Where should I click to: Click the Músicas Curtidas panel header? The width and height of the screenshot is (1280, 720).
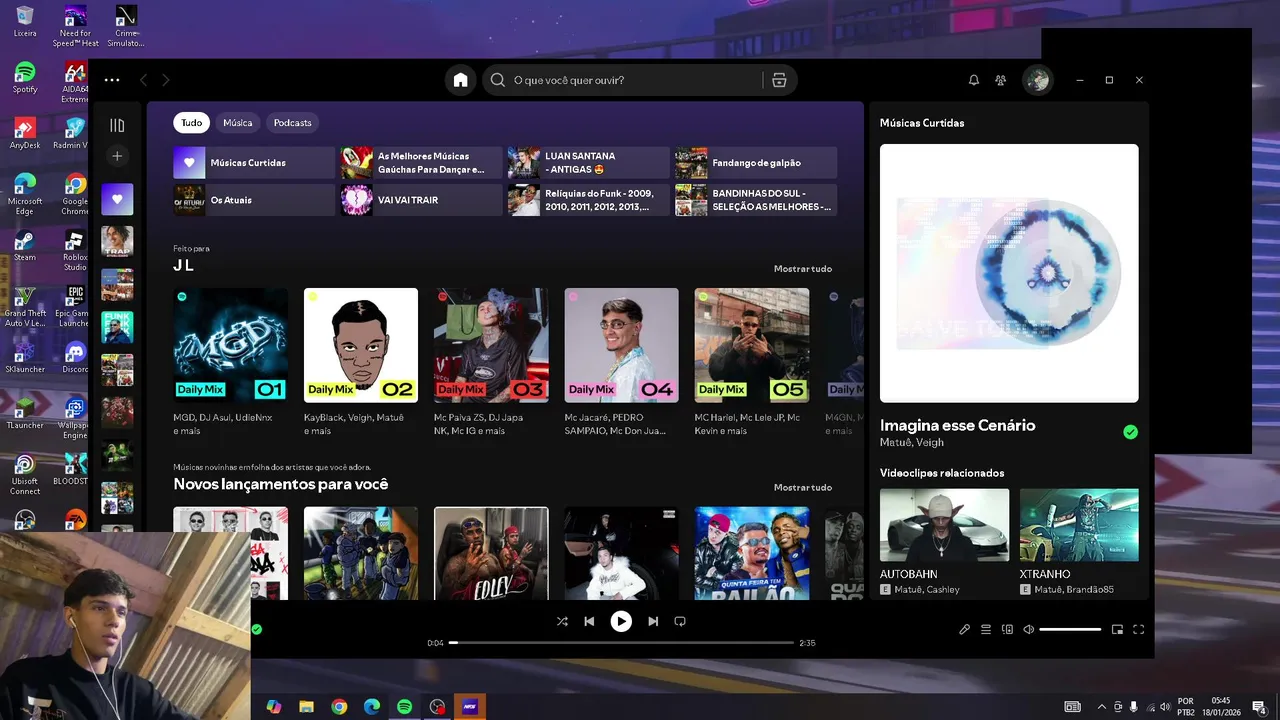[922, 123]
